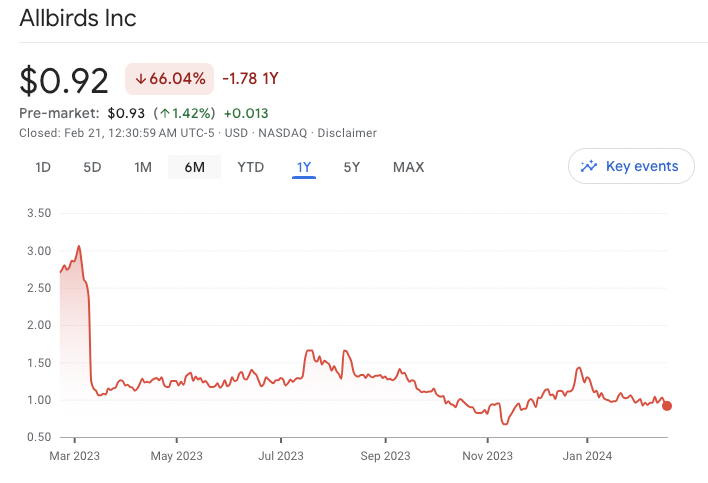Viewport: 708px width, 483px height.
Task: Click the 1.50 y-axis label
Action: click(x=39, y=363)
